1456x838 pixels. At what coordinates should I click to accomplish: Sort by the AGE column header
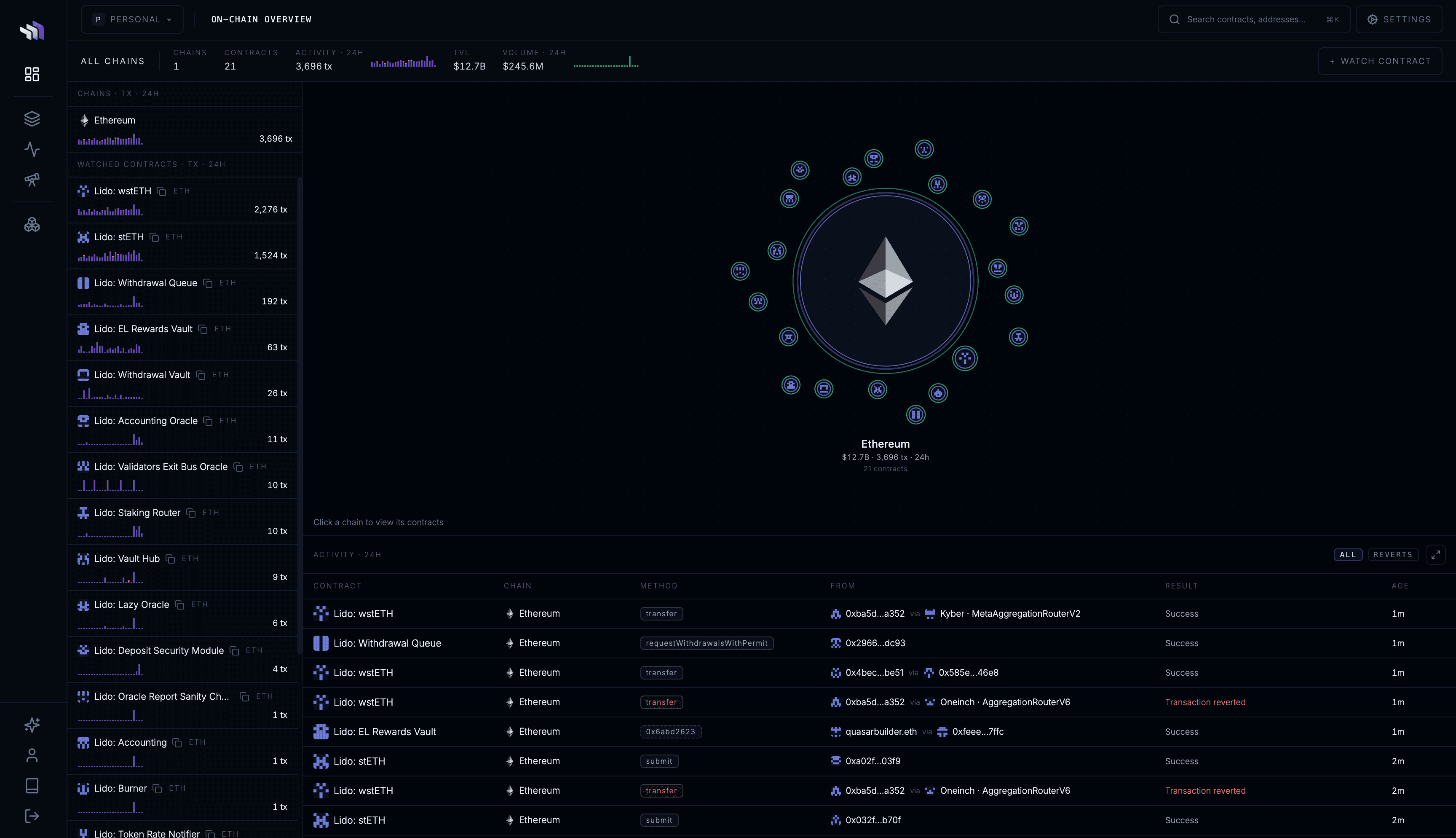click(1400, 586)
